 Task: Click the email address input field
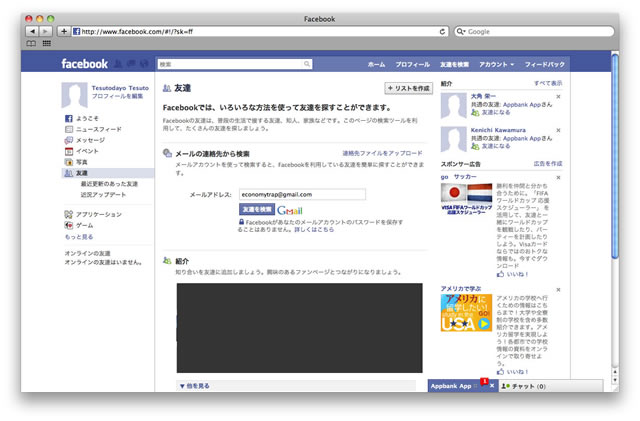coord(302,195)
